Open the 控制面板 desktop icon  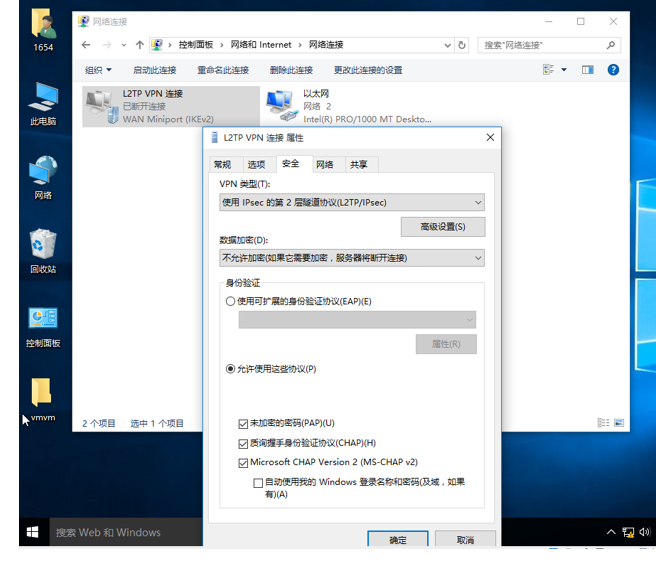click(43, 326)
